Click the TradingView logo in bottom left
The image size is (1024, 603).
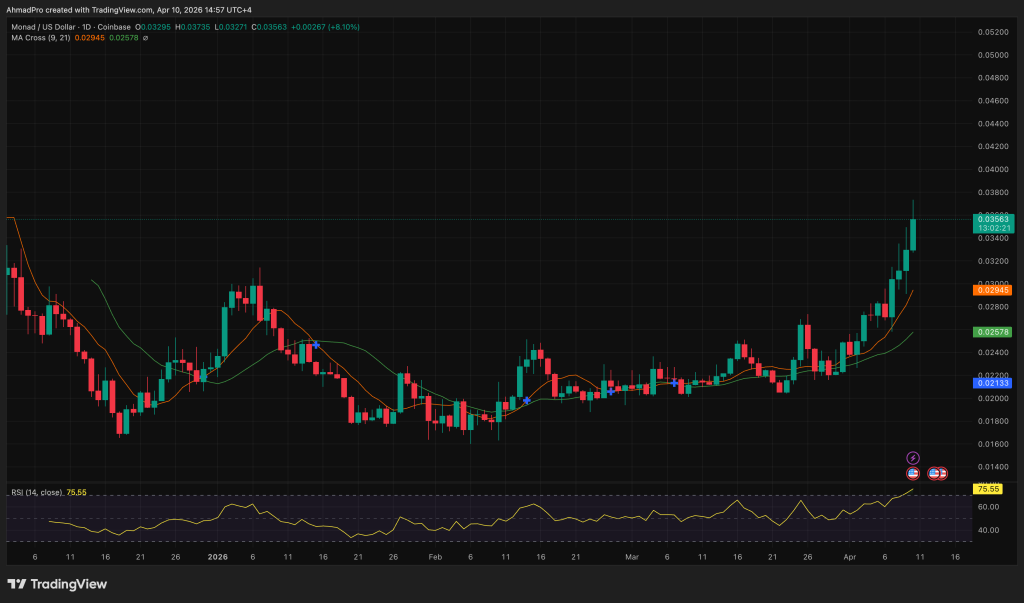57,584
